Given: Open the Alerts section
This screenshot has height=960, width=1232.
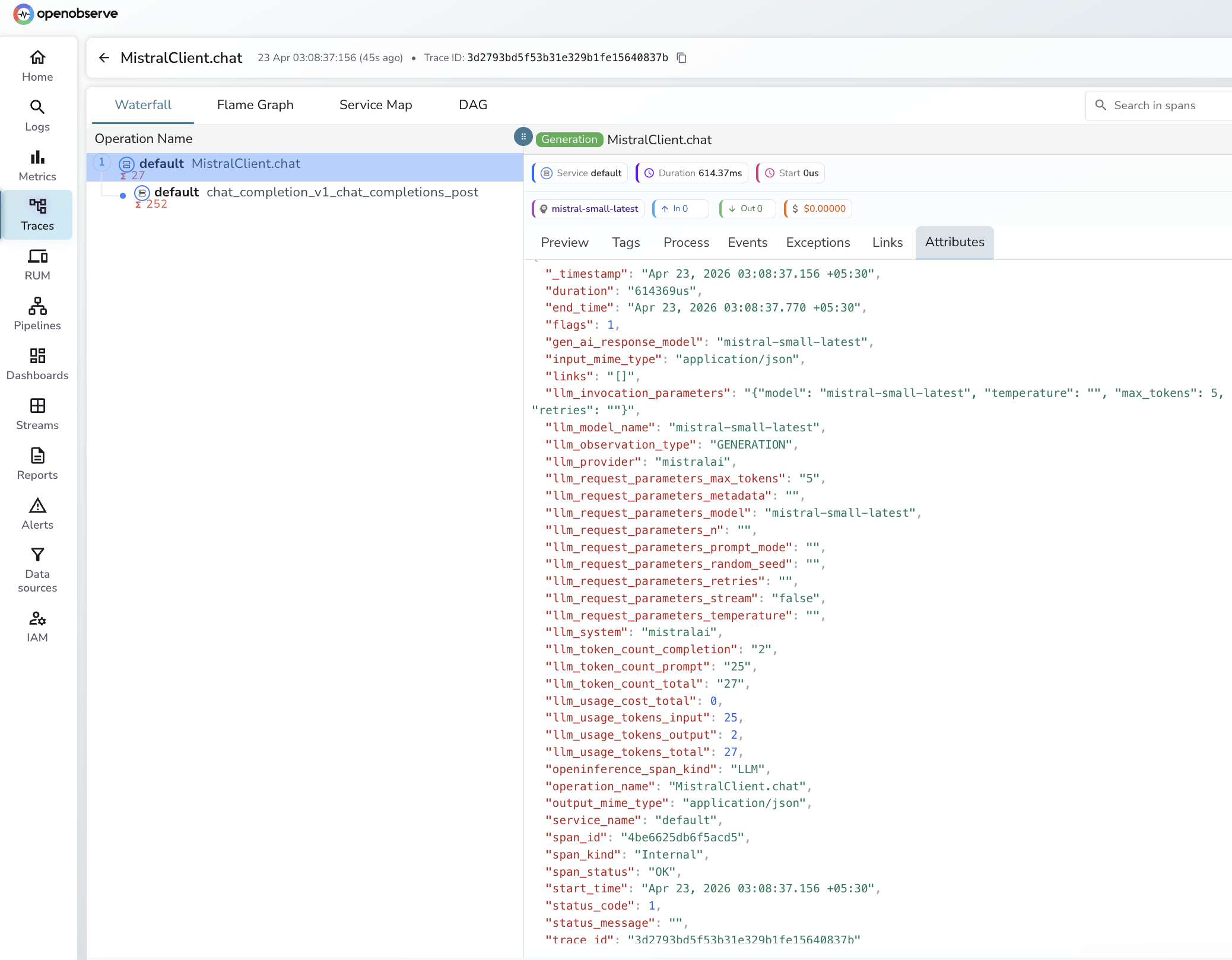Looking at the screenshot, I should 37,513.
